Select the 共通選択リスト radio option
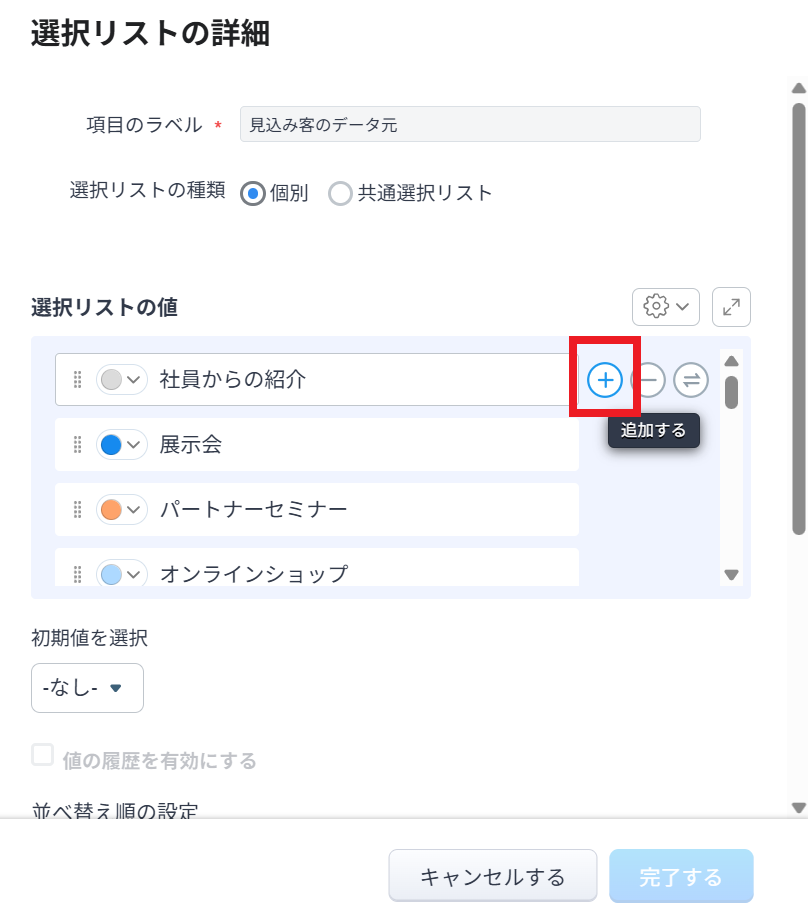 point(340,193)
